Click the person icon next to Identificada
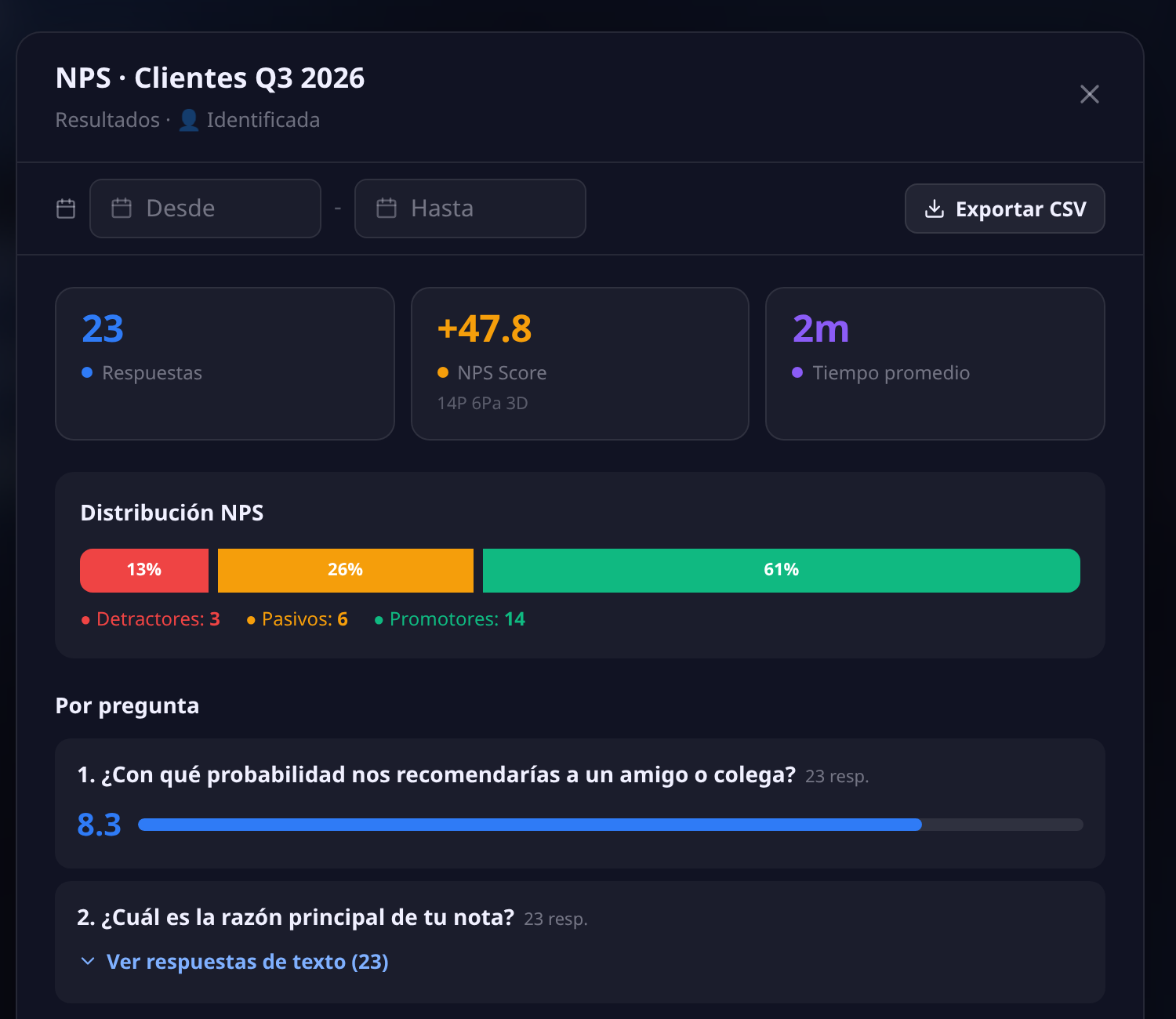 tap(188, 120)
